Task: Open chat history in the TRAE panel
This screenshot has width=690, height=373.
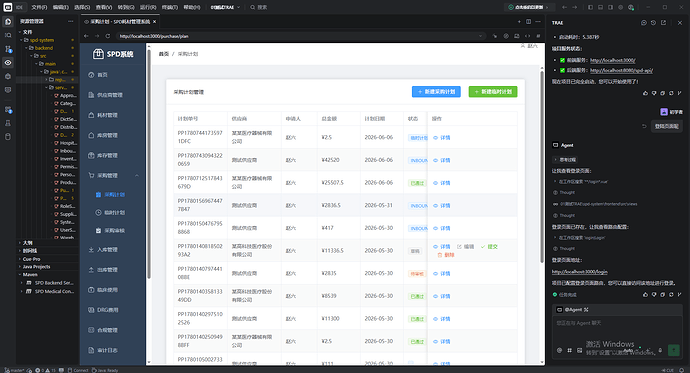Action: click(x=653, y=22)
